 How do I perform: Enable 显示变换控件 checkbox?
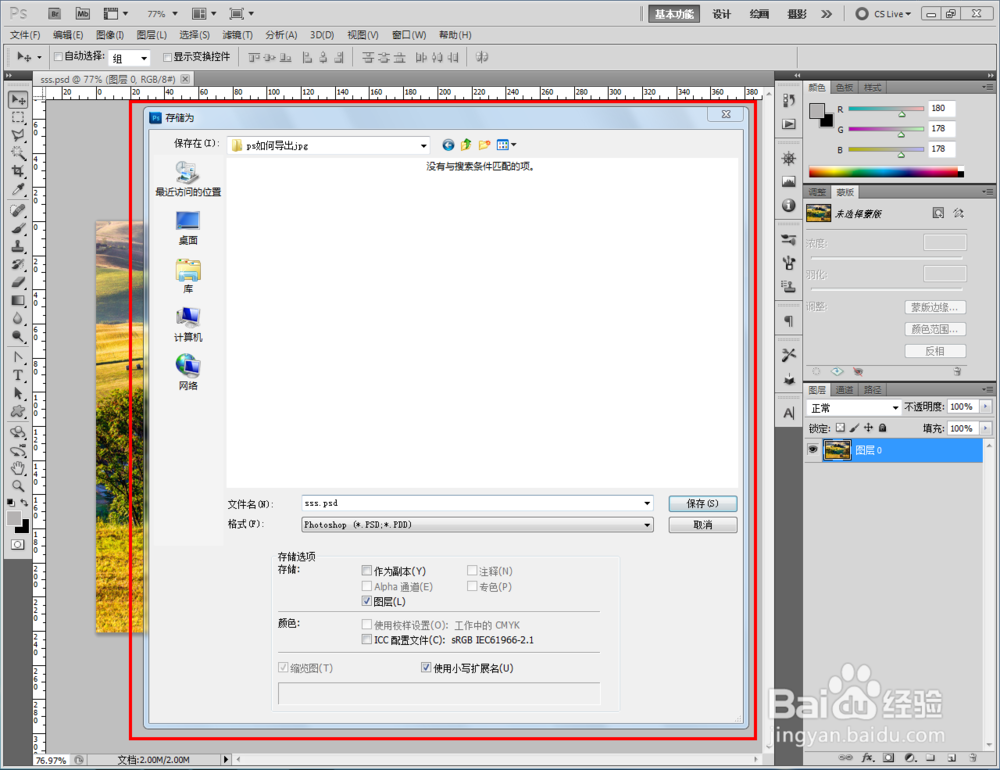coord(167,57)
